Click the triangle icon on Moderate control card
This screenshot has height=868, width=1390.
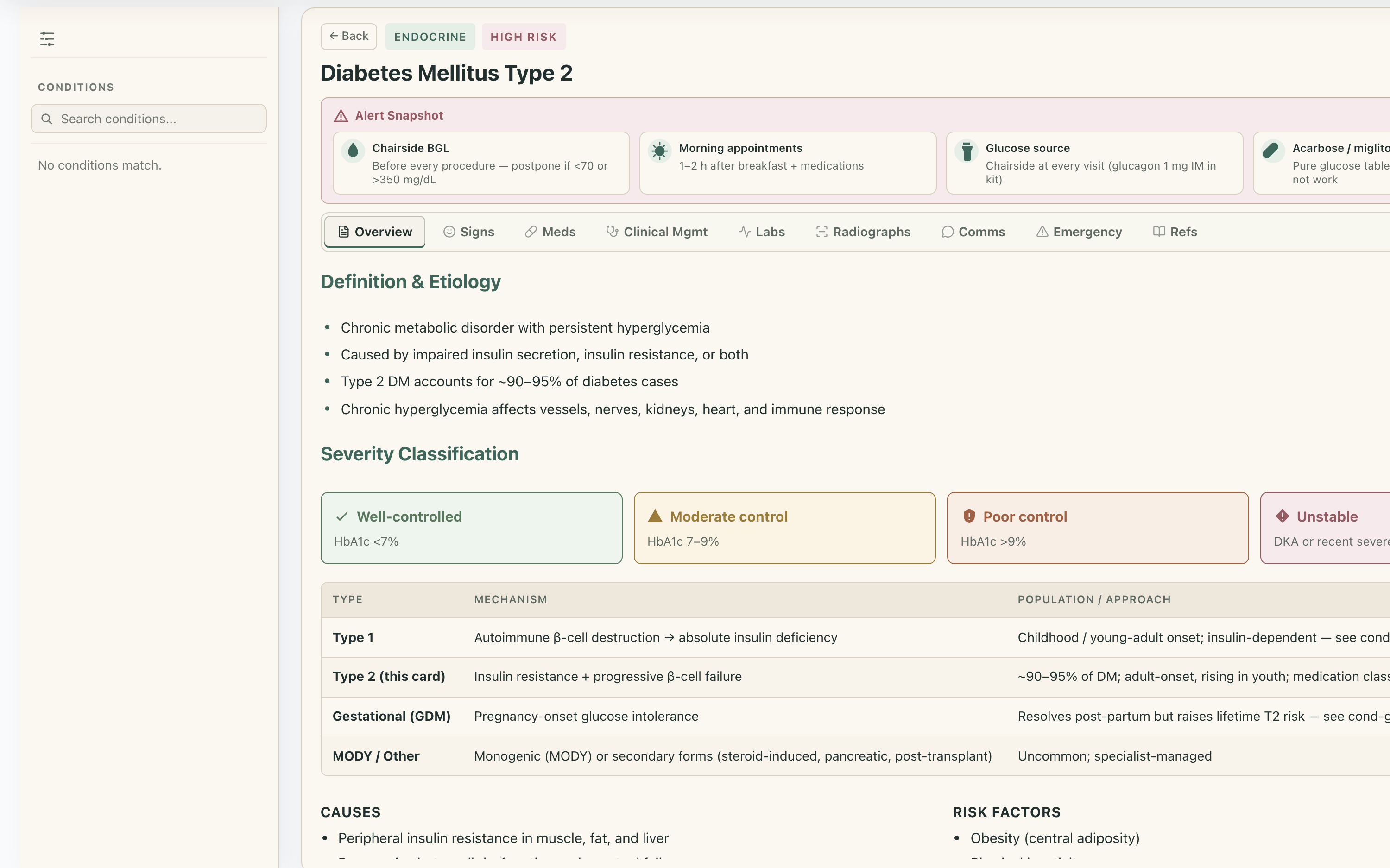(655, 516)
